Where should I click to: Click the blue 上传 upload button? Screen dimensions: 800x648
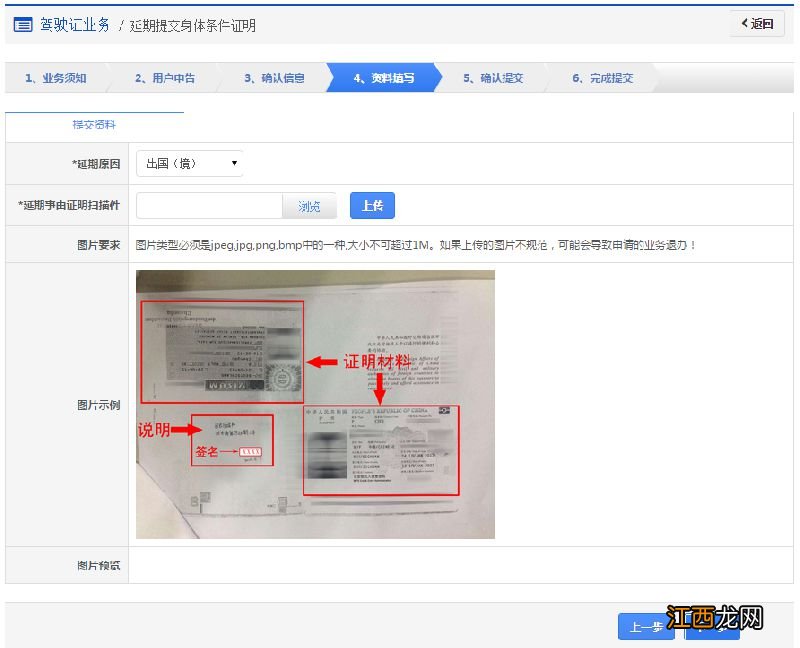pyautogui.click(x=371, y=205)
